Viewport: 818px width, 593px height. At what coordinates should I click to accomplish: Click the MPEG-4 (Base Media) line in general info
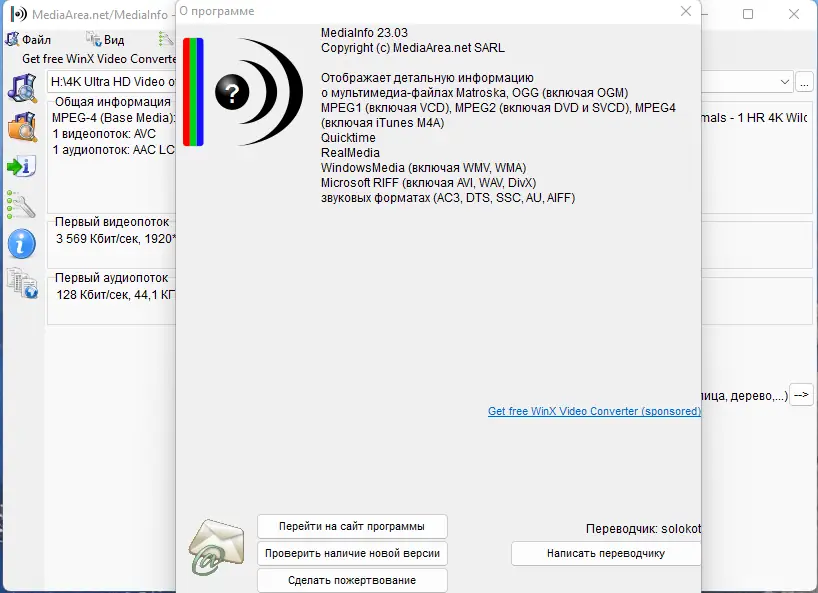pos(113,118)
